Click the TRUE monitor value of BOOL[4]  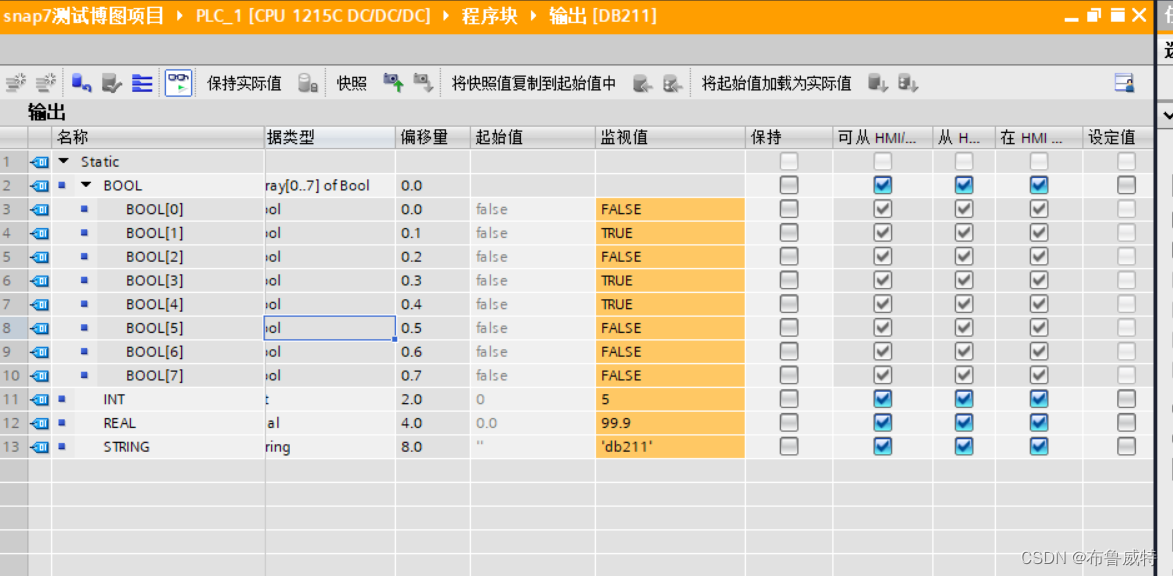coord(670,304)
